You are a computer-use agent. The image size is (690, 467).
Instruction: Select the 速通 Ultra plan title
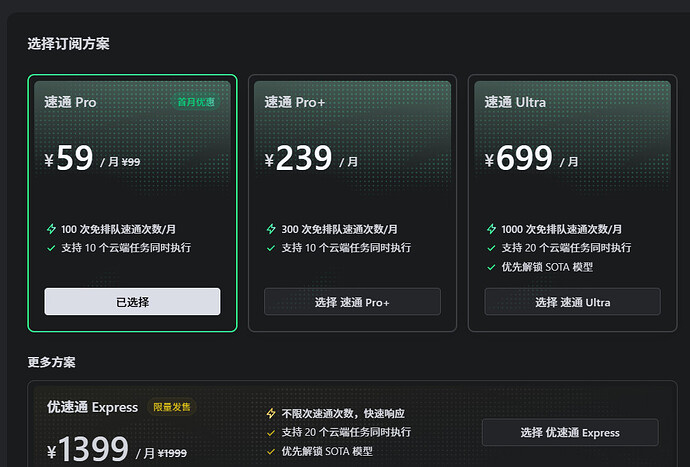(515, 102)
